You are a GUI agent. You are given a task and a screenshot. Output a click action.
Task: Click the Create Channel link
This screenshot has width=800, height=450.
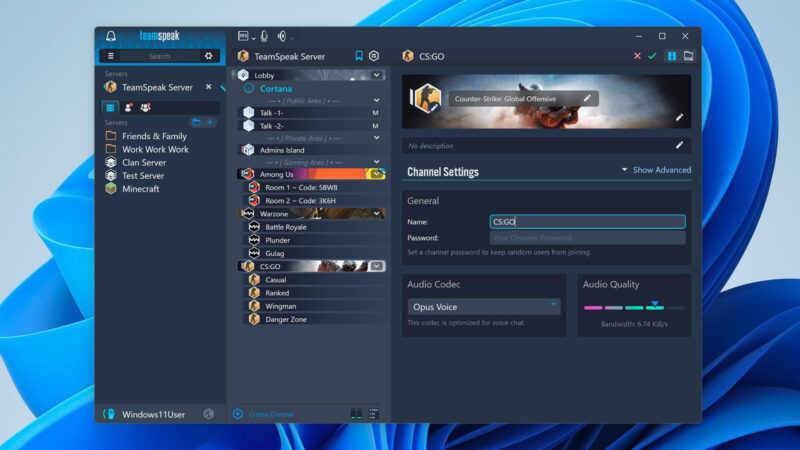(x=271, y=414)
